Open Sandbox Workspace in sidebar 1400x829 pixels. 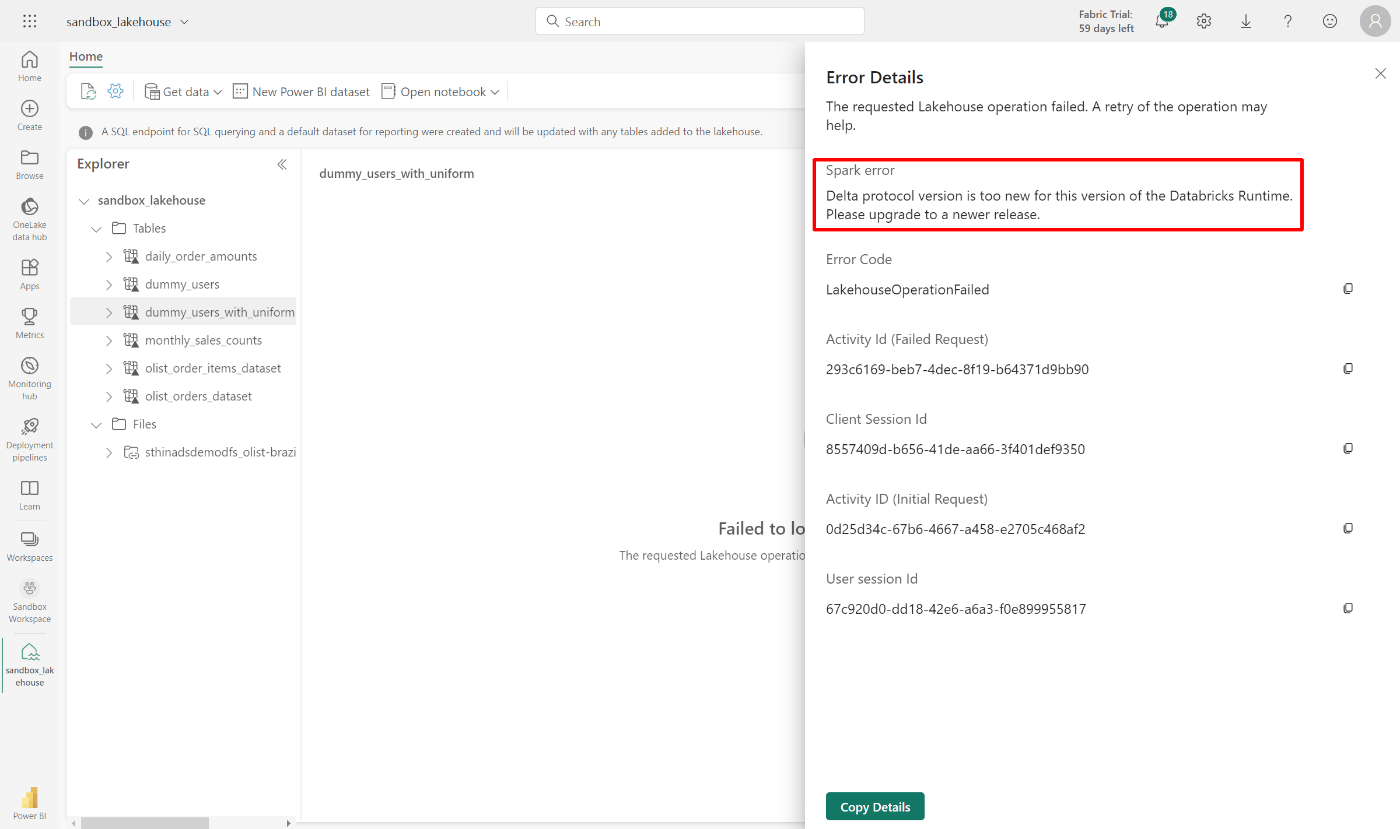[x=30, y=600]
